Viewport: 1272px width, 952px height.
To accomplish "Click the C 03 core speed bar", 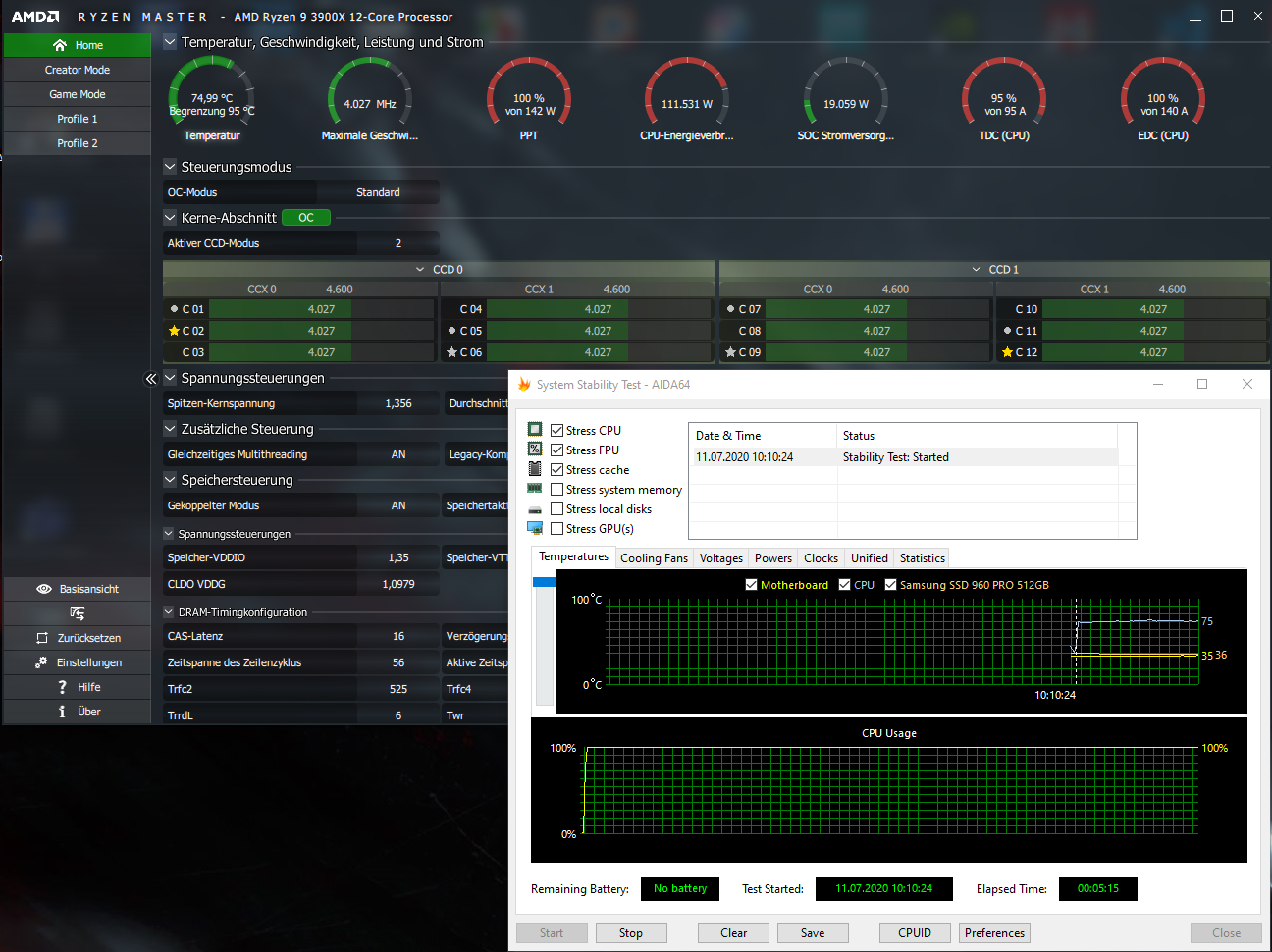I will point(321,352).
